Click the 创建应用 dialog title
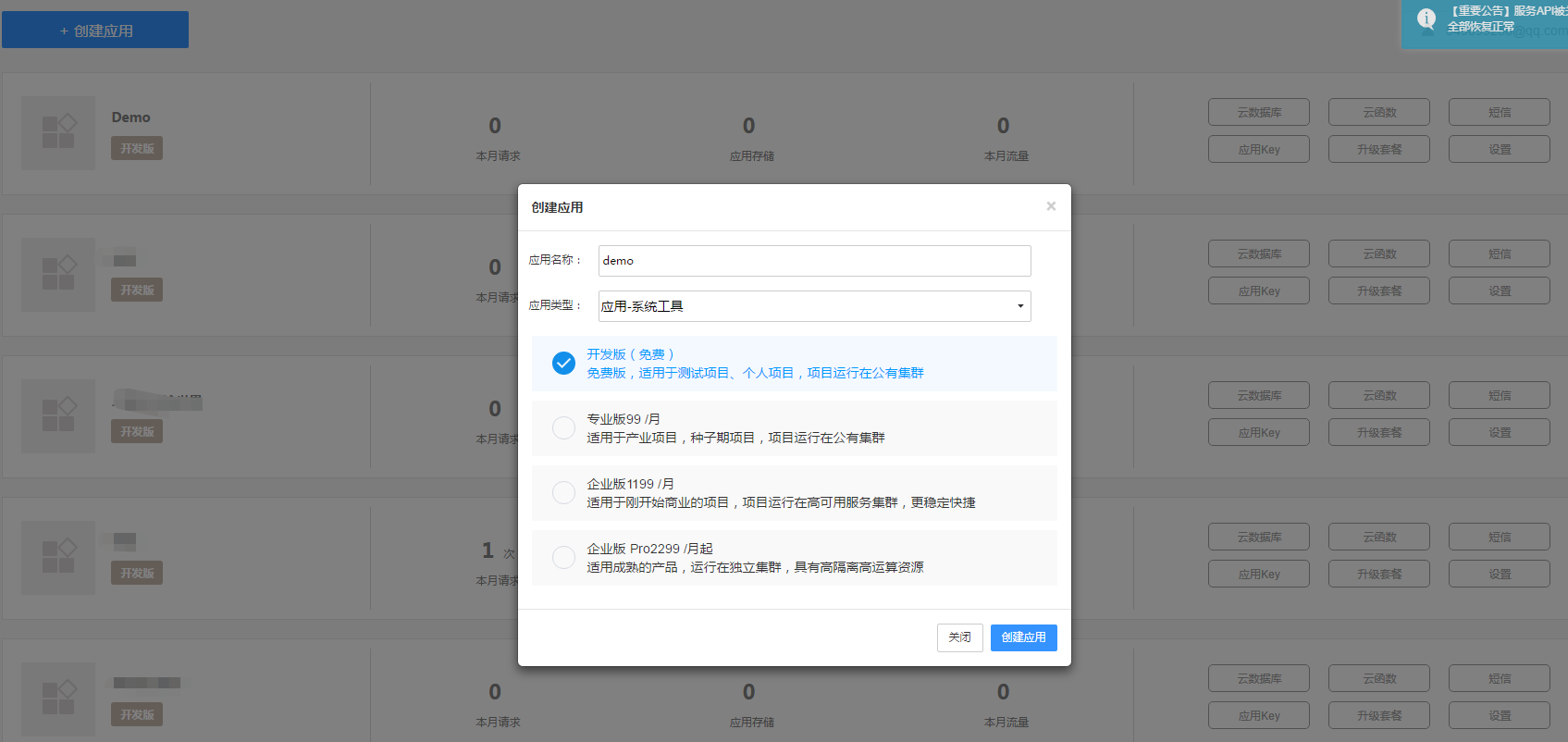 pyautogui.click(x=557, y=207)
